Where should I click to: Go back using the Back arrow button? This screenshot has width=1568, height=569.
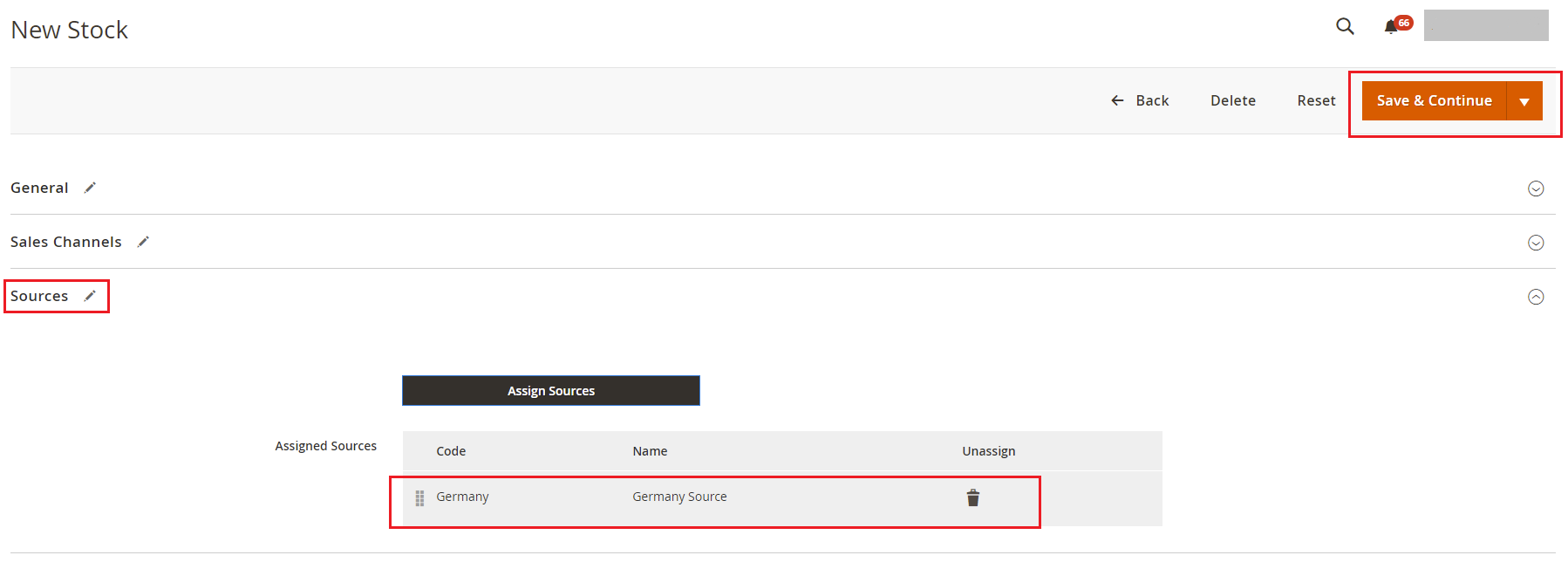click(1140, 100)
